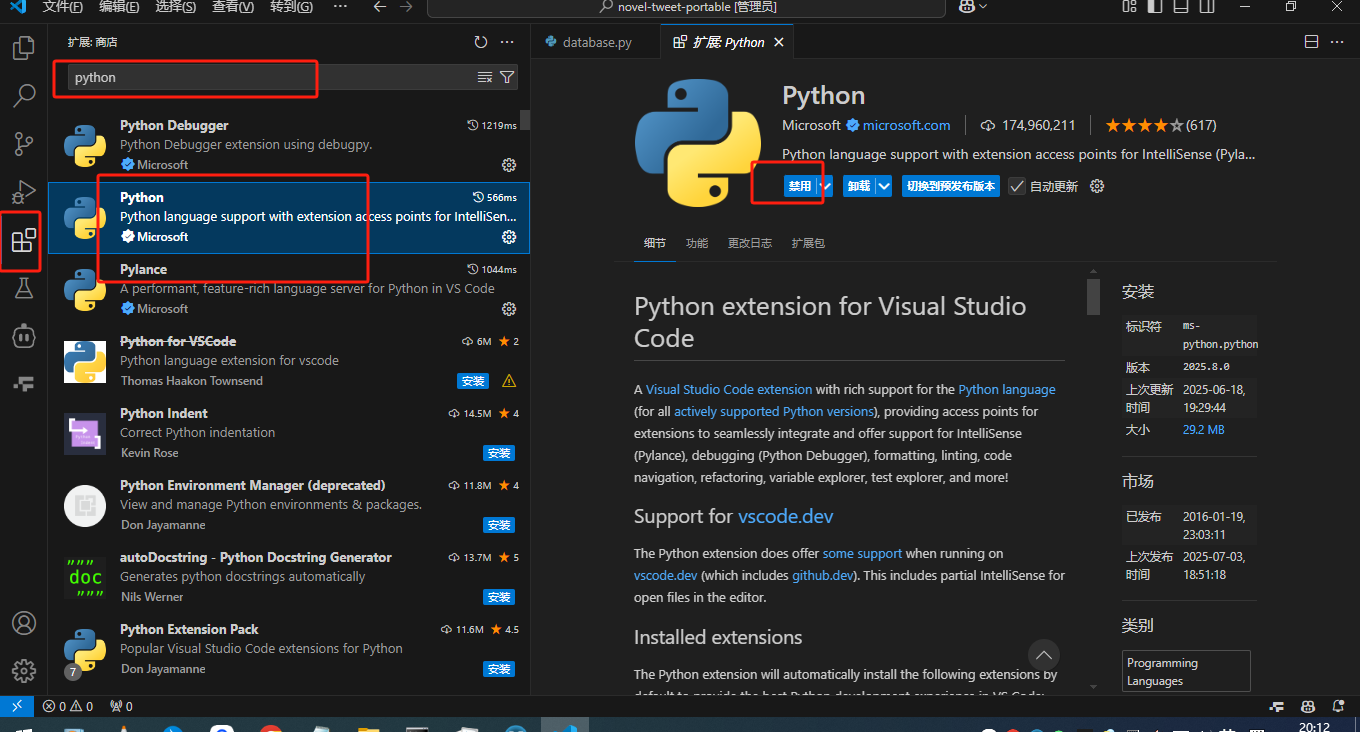Toggle the 自动更新 checkbox

(x=1017, y=186)
